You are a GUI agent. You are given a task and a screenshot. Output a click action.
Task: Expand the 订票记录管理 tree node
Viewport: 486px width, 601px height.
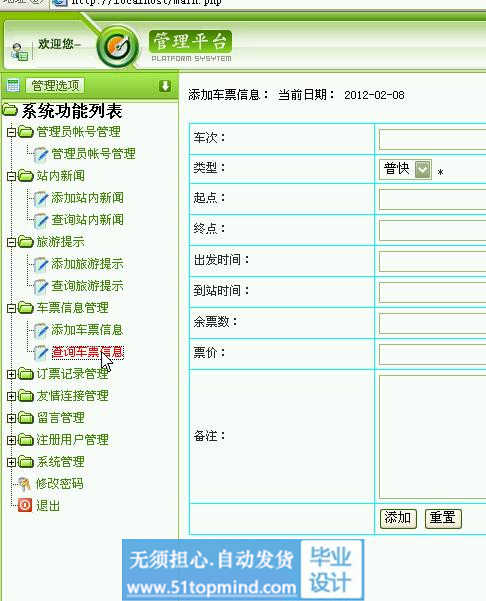pyautogui.click(x=11, y=374)
